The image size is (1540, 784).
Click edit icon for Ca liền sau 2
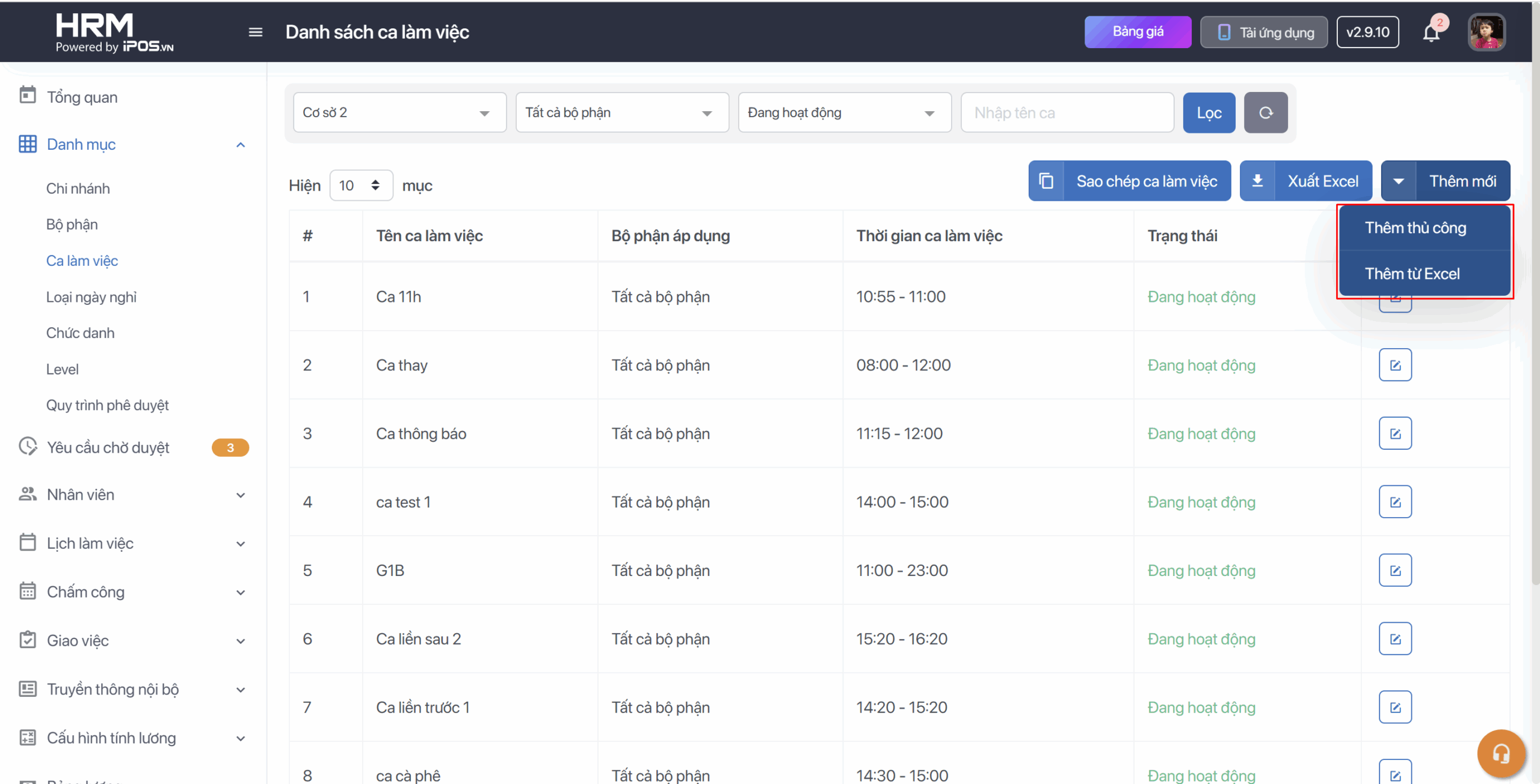(x=1395, y=639)
